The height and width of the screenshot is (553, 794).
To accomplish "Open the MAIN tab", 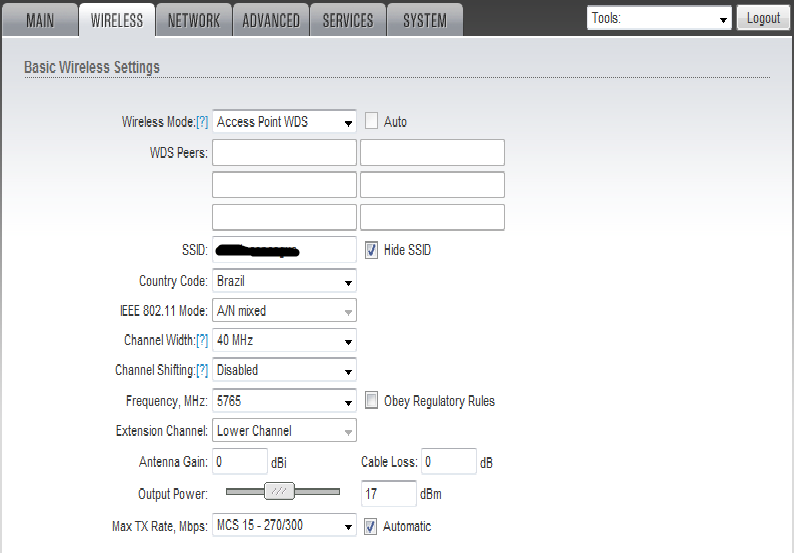I will coord(40,20).
